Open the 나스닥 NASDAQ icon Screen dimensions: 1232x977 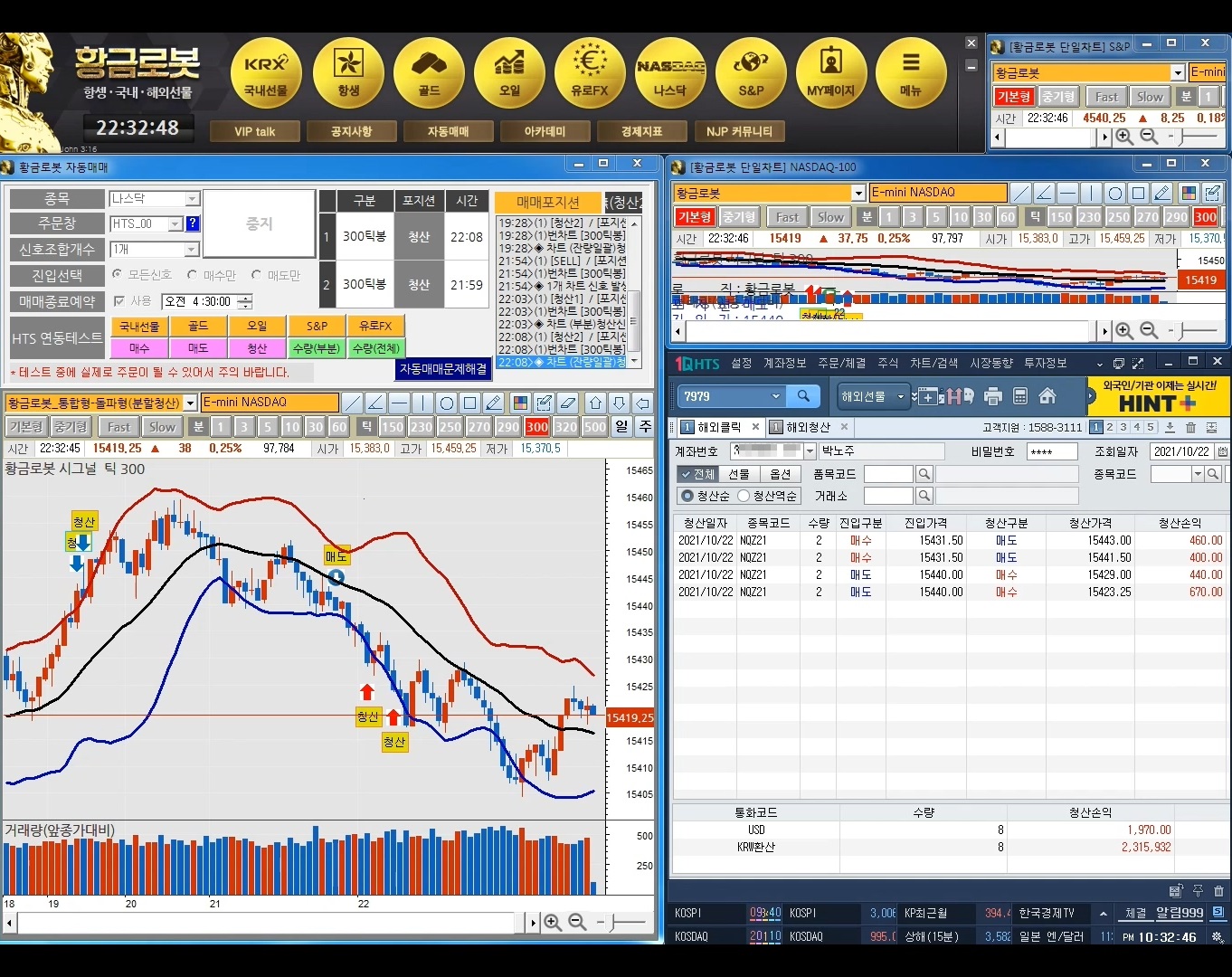pyautogui.click(x=670, y=74)
